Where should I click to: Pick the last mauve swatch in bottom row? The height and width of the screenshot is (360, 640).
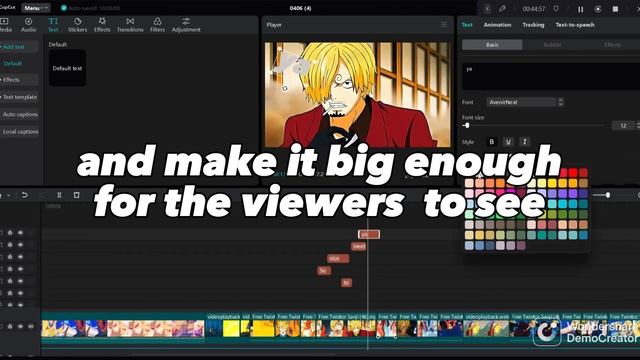point(521,245)
